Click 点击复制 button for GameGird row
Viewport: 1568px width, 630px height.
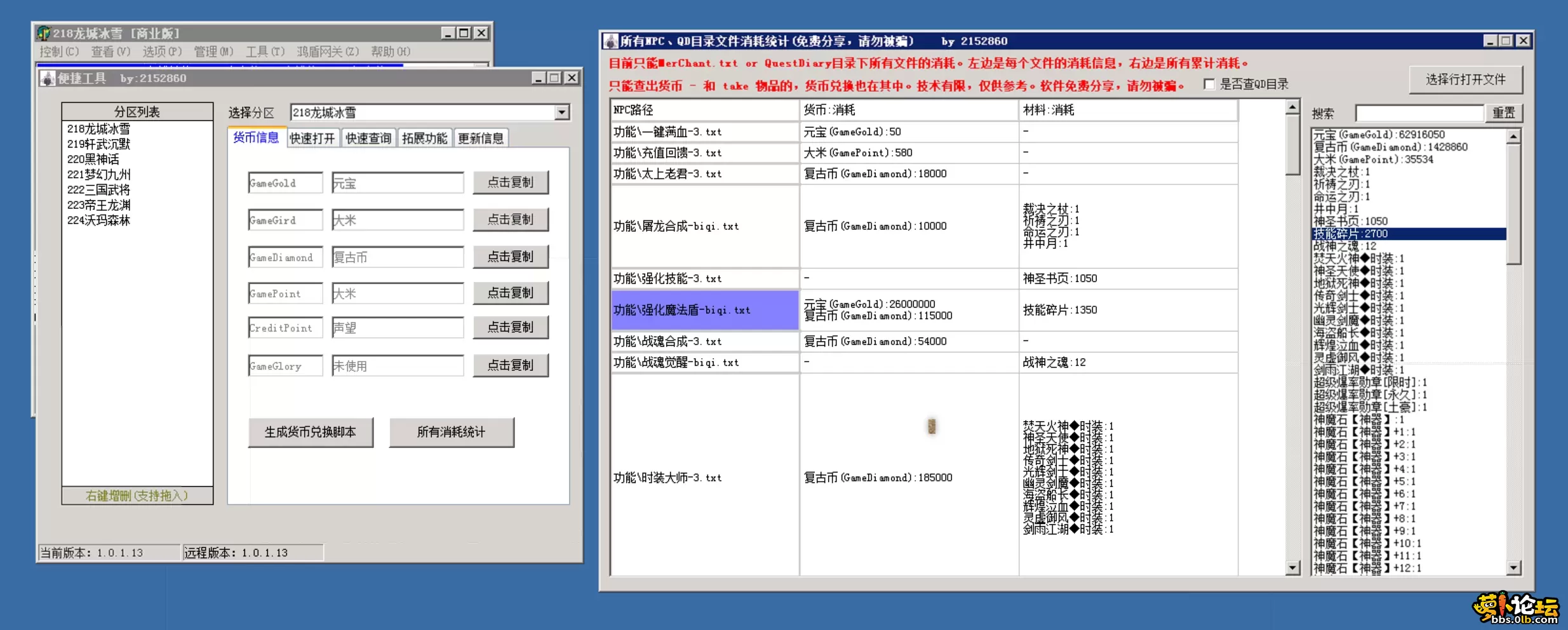pyautogui.click(x=511, y=220)
